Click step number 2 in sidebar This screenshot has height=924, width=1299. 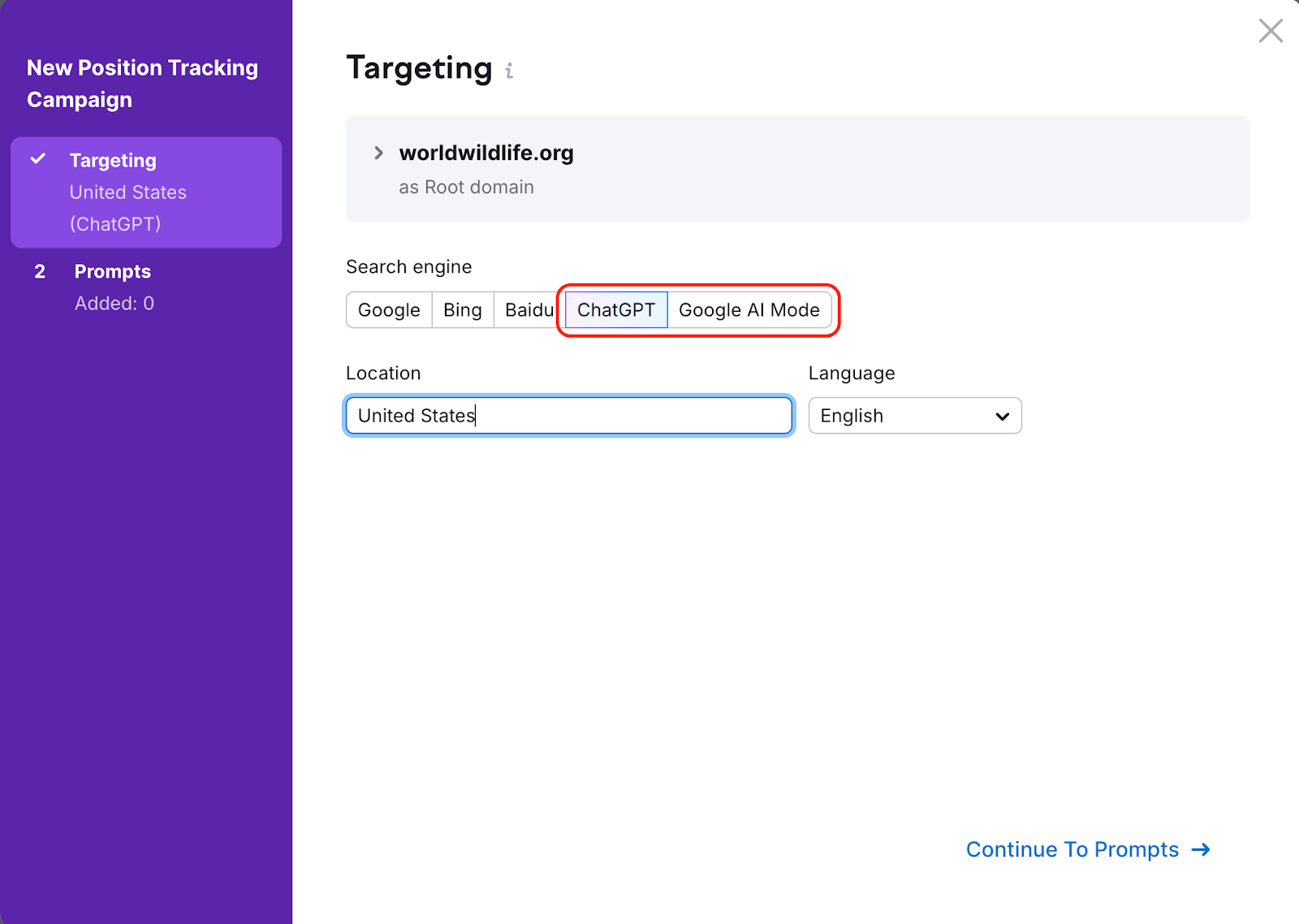click(x=40, y=272)
